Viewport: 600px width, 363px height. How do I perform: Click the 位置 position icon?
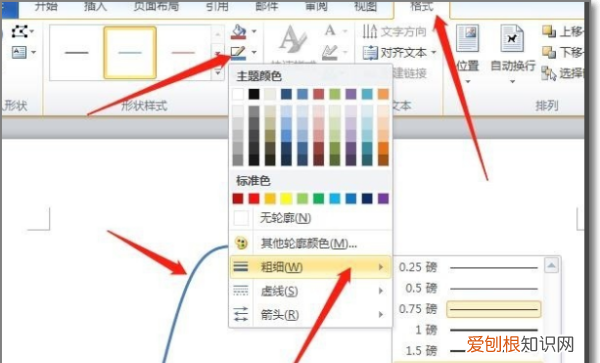pyautogui.click(x=468, y=38)
